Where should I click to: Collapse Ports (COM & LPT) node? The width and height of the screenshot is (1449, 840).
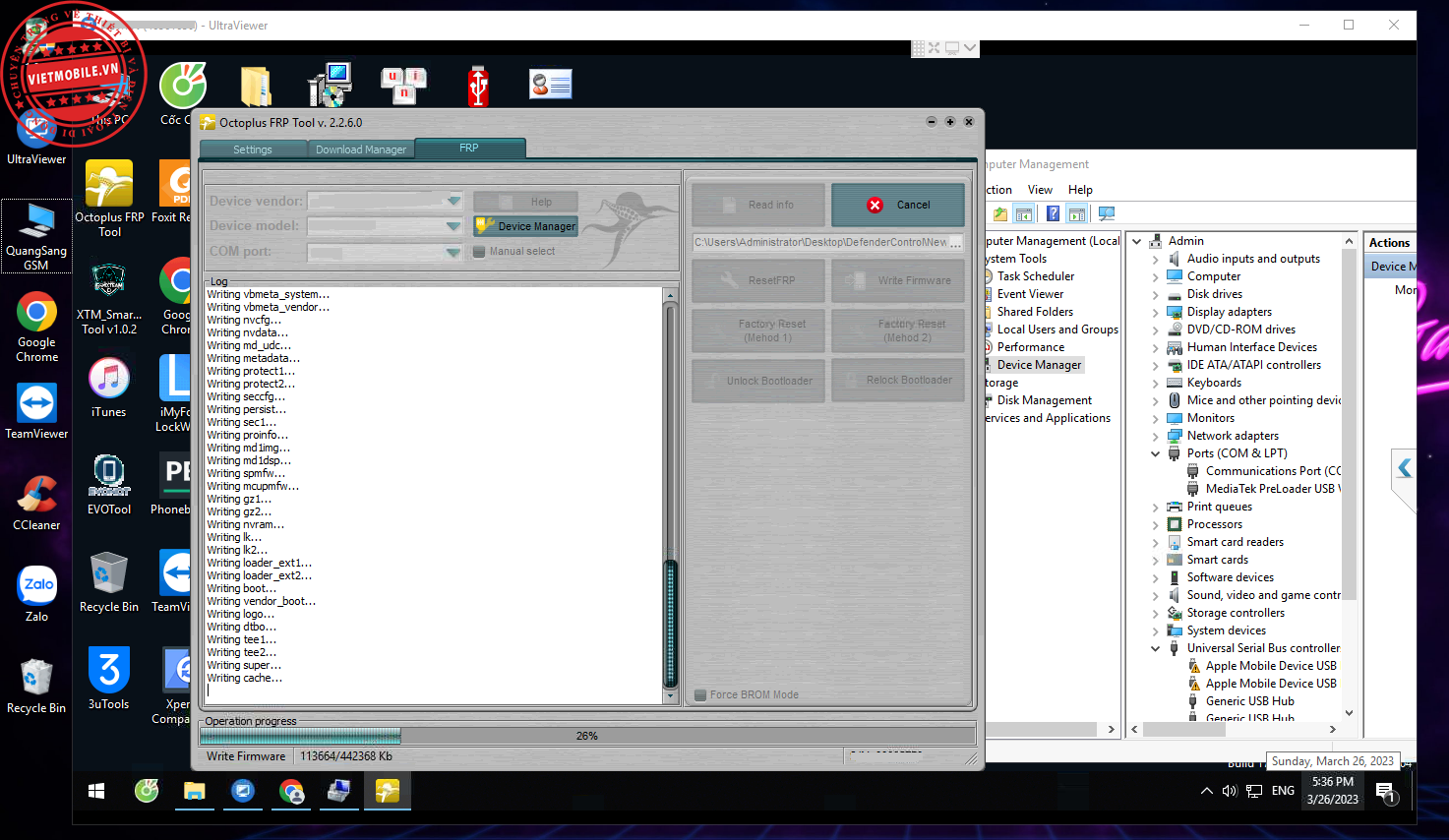tap(1156, 453)
